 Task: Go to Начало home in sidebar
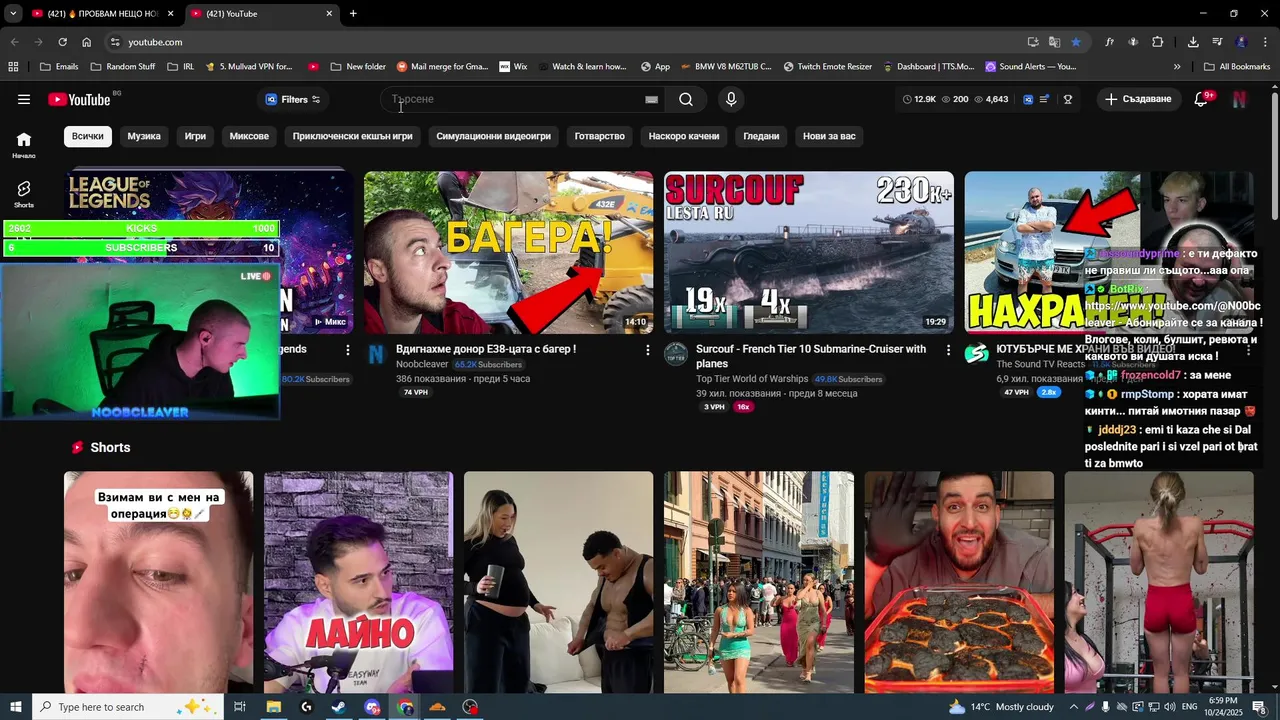[24, 145]
